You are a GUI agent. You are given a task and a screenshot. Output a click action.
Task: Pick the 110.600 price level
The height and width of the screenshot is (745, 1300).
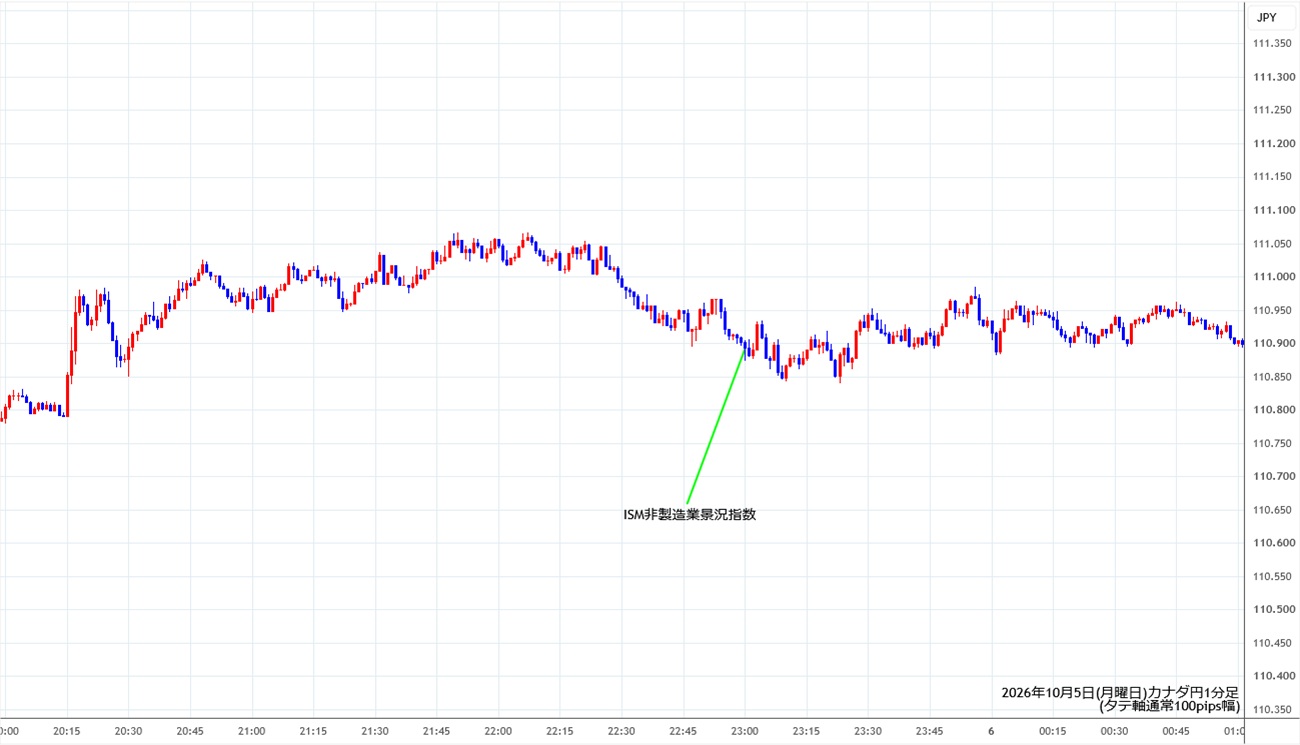[1272, 543]
